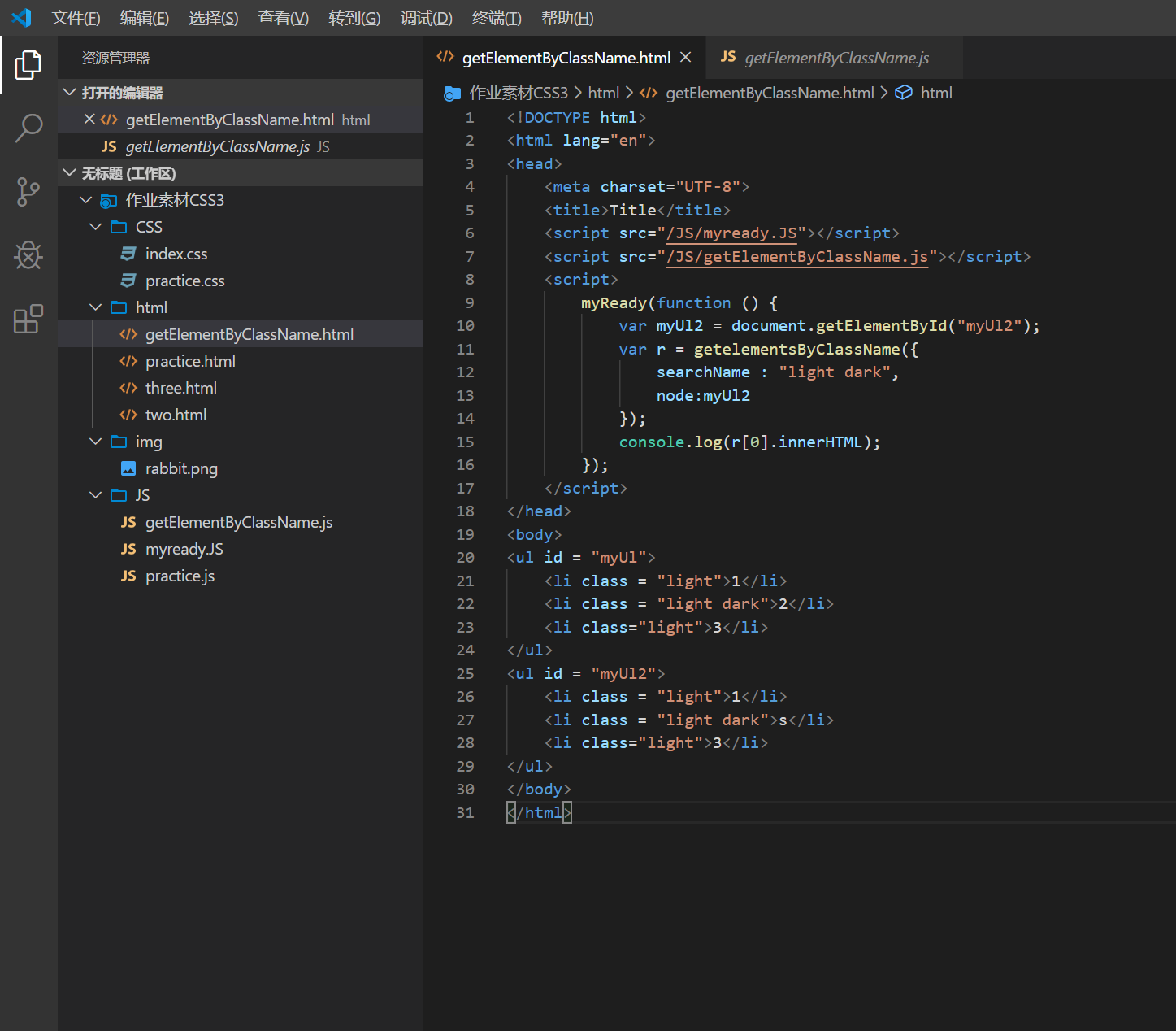The height and width of the screenshot is (1031, 1176).
Task: Open the 查看(V) menu
Action: click(284, 18)
